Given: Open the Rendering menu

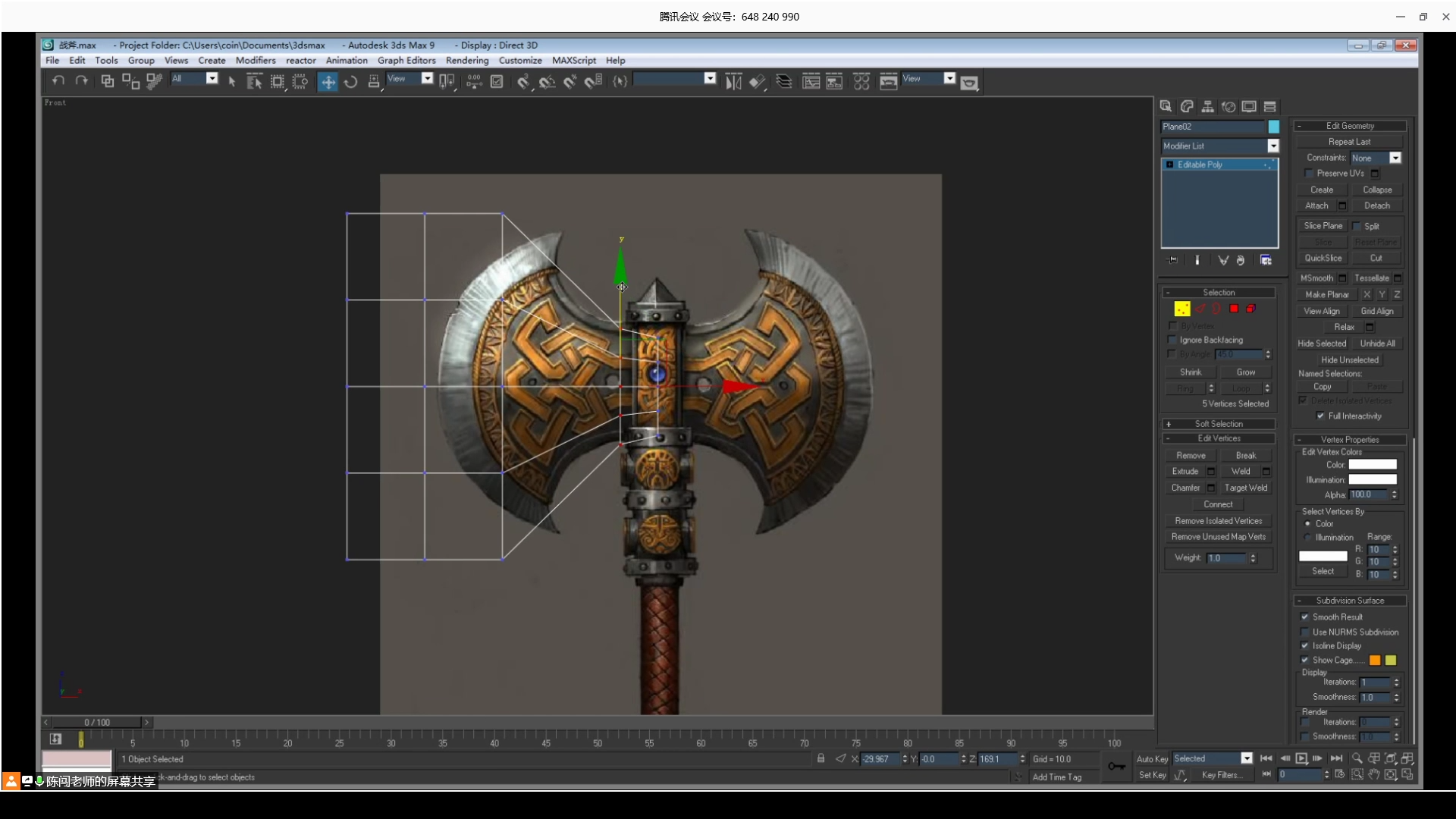Looking at the screenshot, I should pyautogui.click(x=467, y=61).
